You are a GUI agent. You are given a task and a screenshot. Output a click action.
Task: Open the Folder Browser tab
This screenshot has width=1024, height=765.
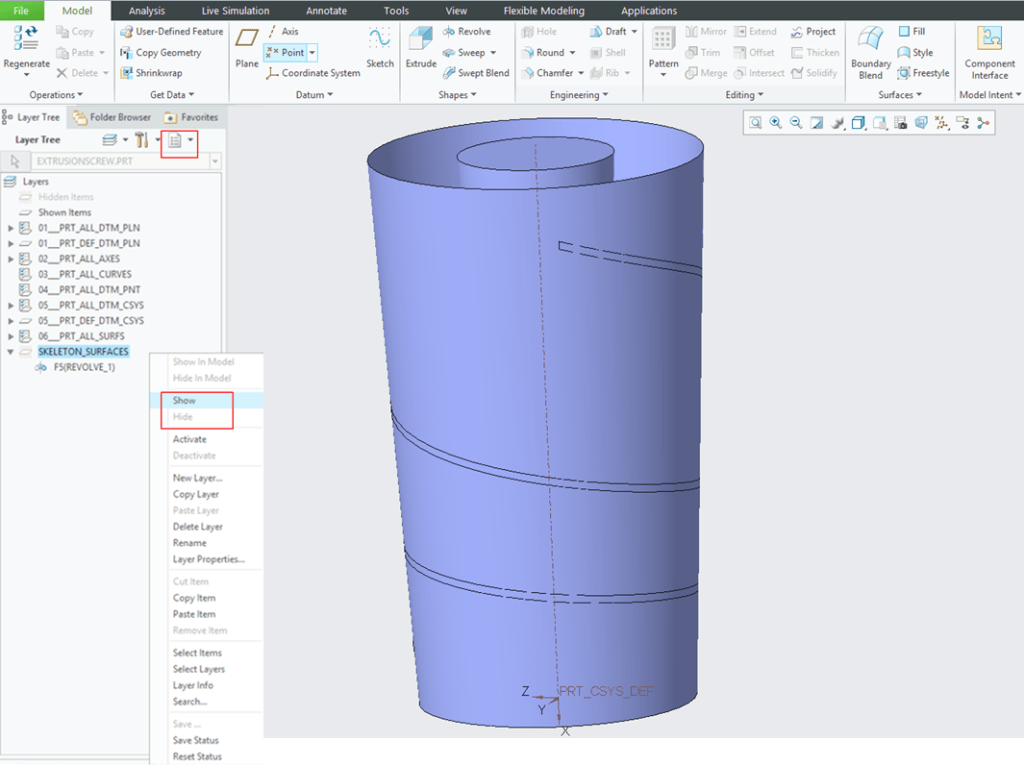click(112, 117)
